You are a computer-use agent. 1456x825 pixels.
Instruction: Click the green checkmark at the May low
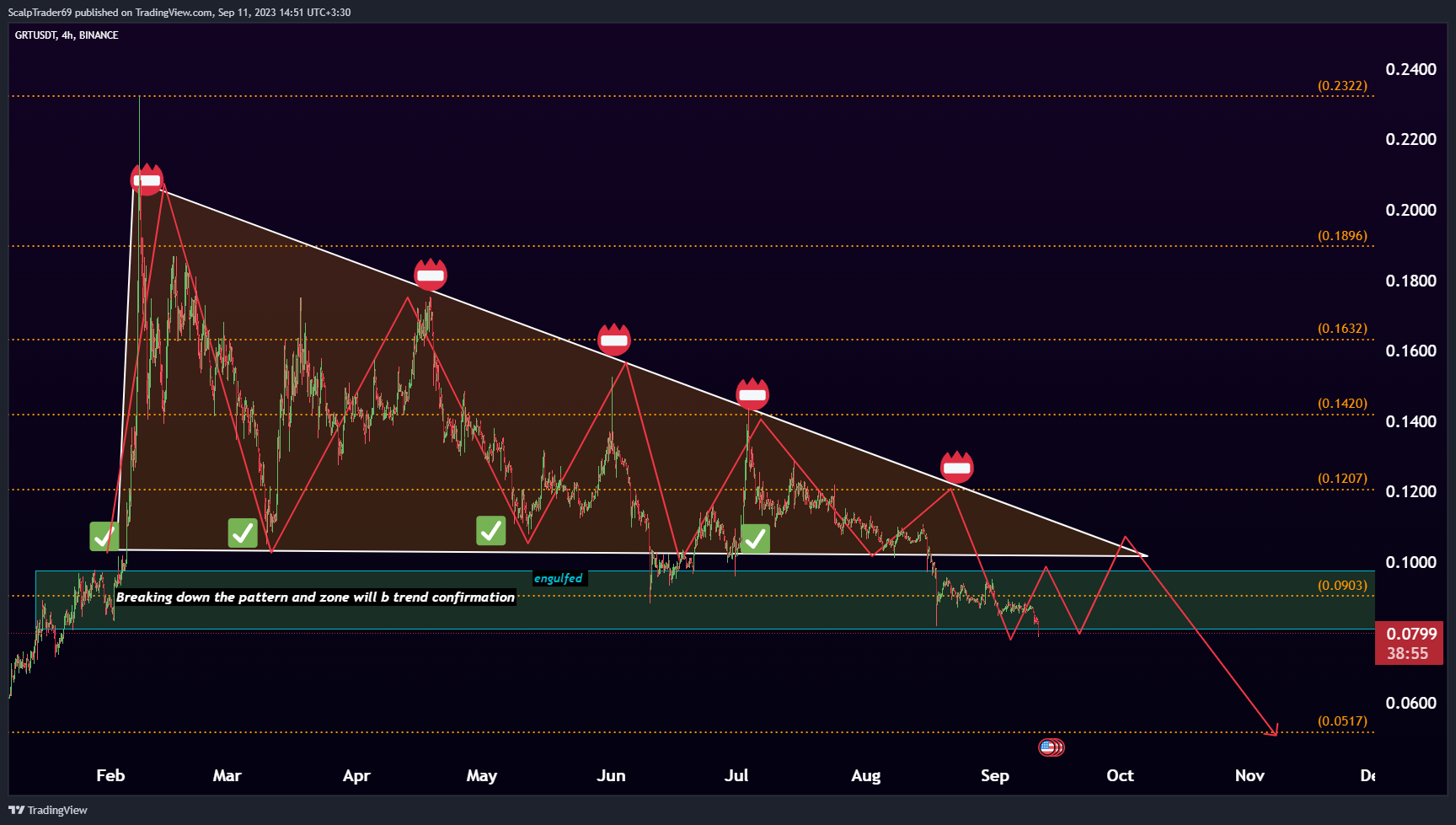click(491, 531)
